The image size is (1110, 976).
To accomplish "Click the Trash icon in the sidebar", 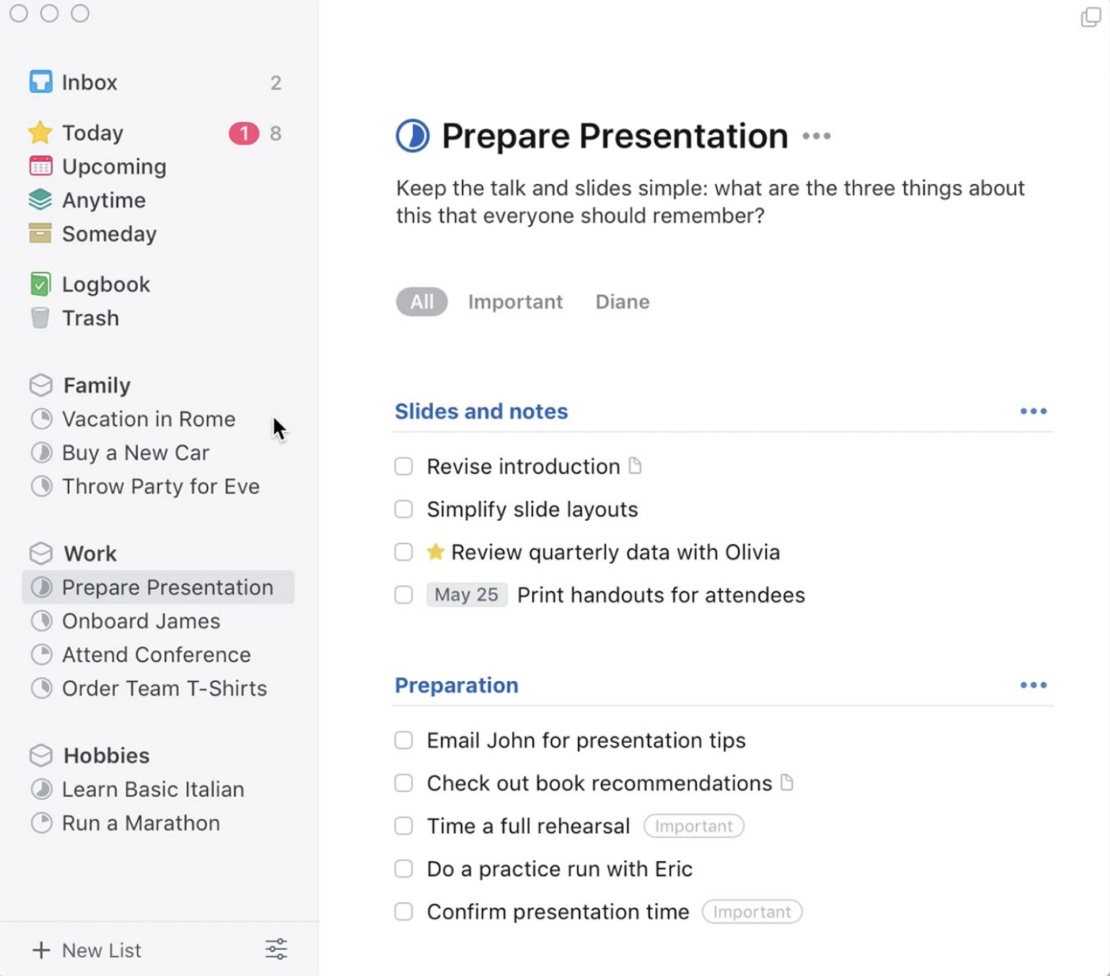I will pyautogui.click(x=38, y=318).
